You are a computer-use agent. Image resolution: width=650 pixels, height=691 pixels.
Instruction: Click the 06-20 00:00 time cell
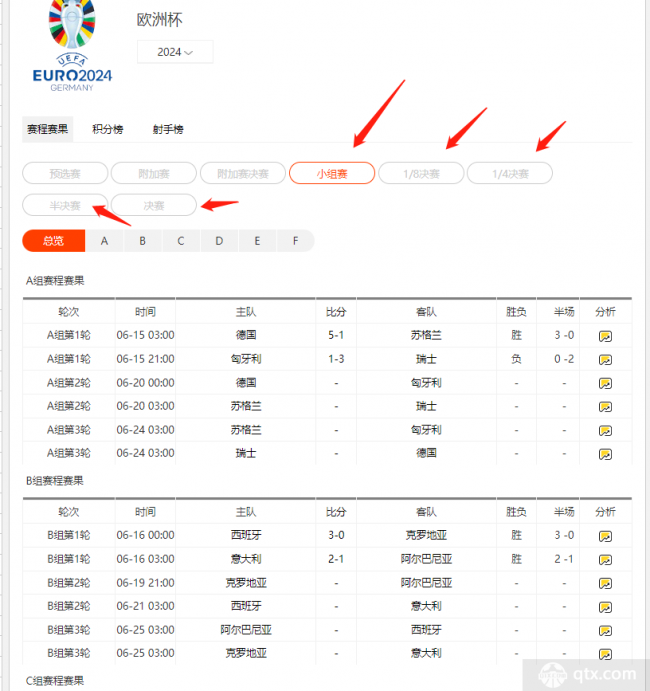[x=145, y=383]
